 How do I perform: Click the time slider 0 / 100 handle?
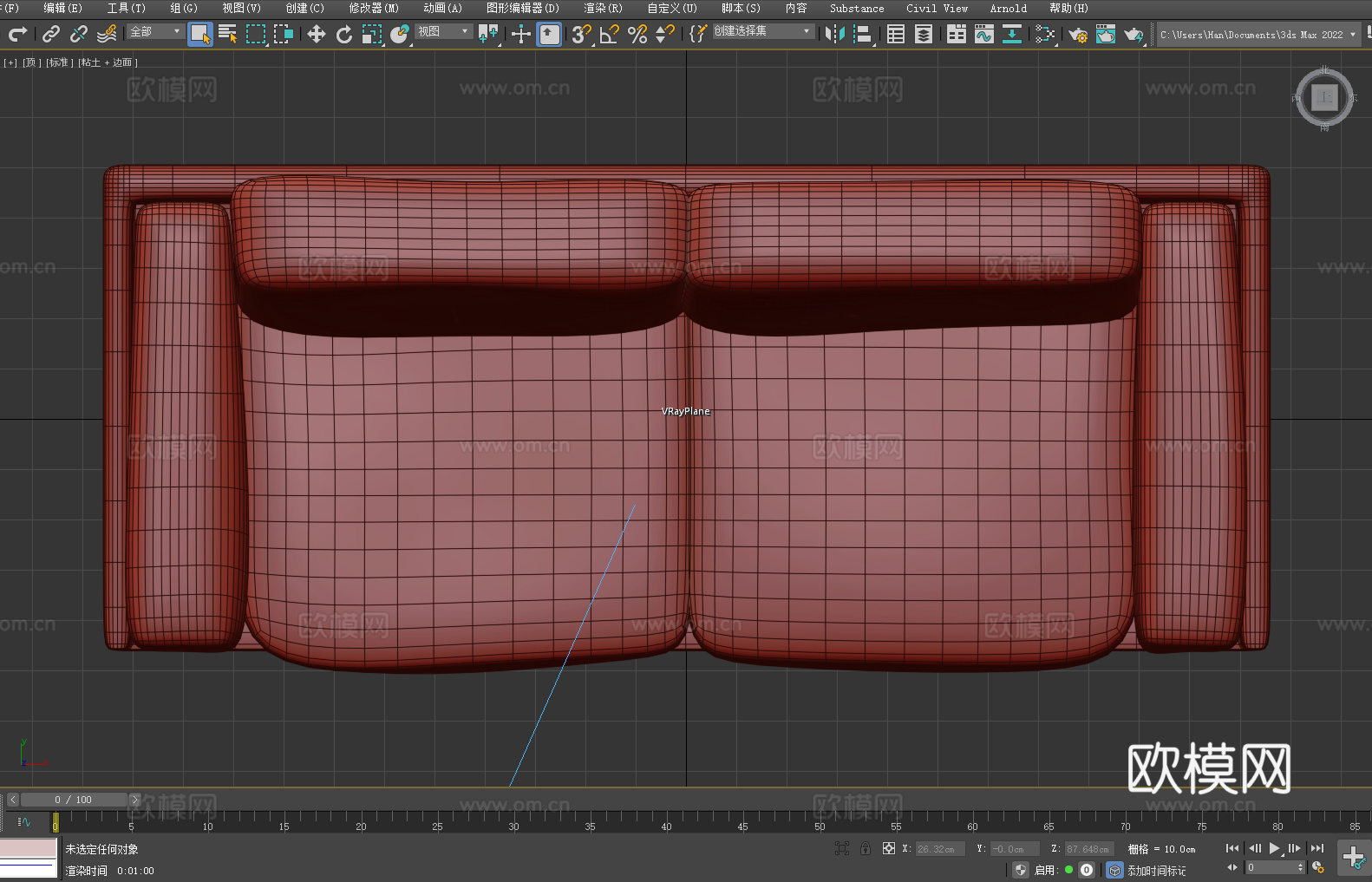pyautogui.click(x=74, y=800)
